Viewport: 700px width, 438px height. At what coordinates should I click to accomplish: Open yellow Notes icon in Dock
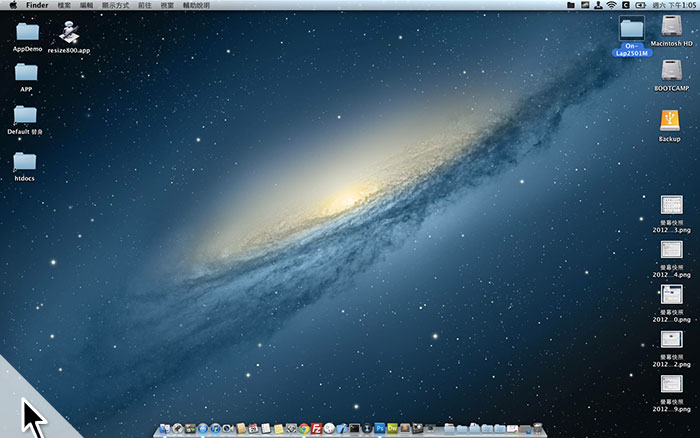[x=279, y=429]
